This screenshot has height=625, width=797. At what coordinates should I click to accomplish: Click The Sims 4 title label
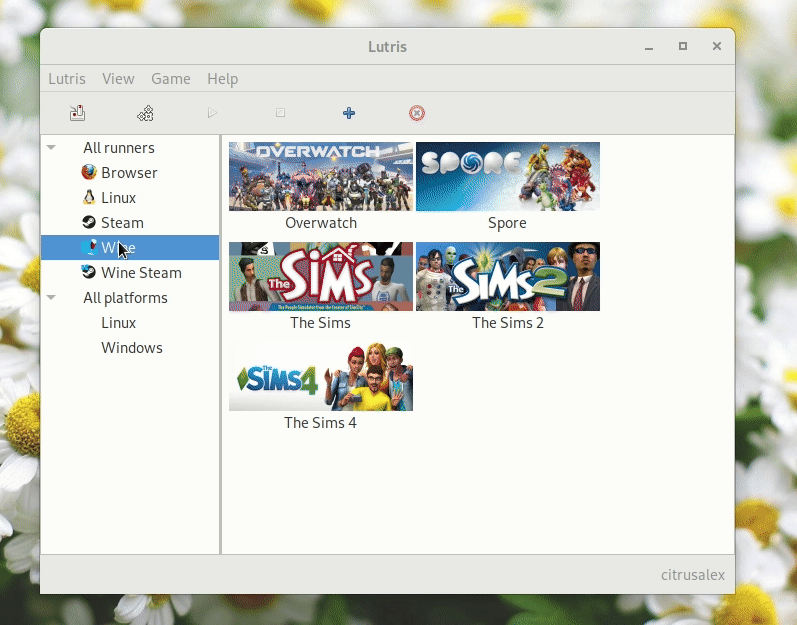point(320,423)
